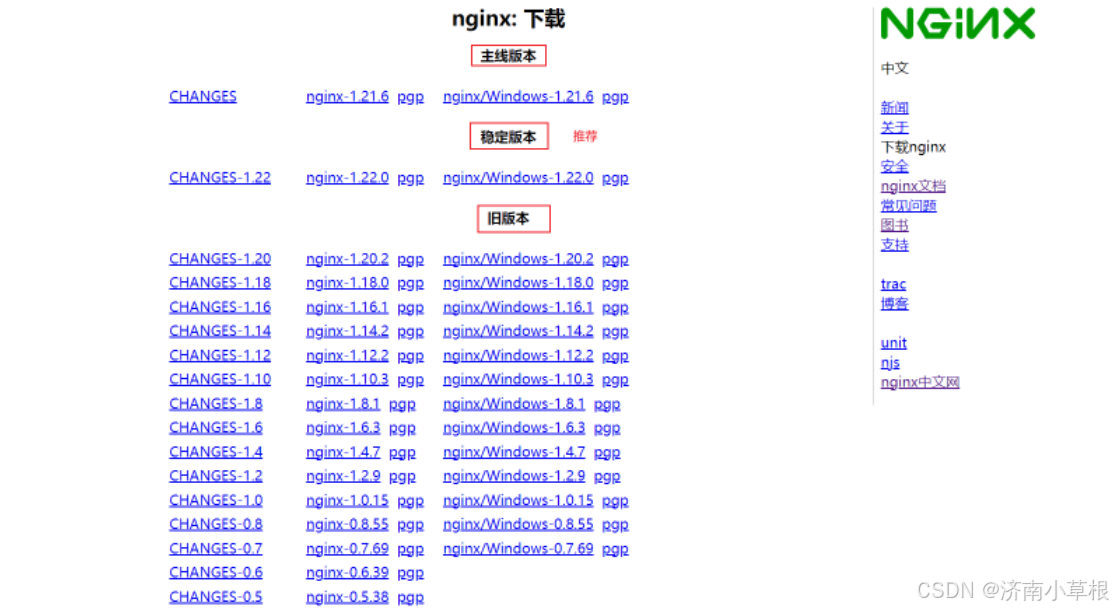This screenshot has height=610, width=1113.
Task: Open 常见问题 sidebar link
Action: point(909,206)
